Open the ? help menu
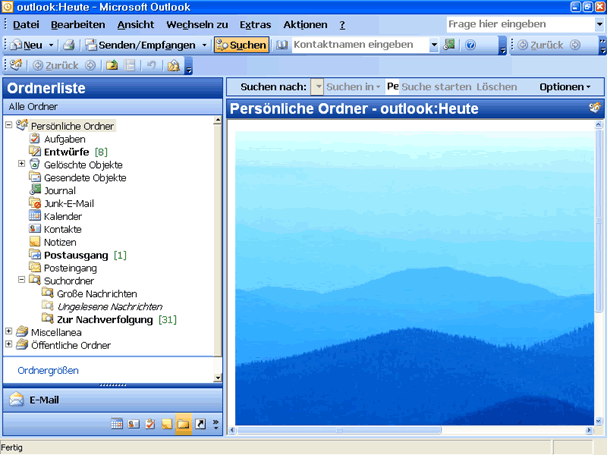Viewport: 608px width, 456px height. click(342, 25)
